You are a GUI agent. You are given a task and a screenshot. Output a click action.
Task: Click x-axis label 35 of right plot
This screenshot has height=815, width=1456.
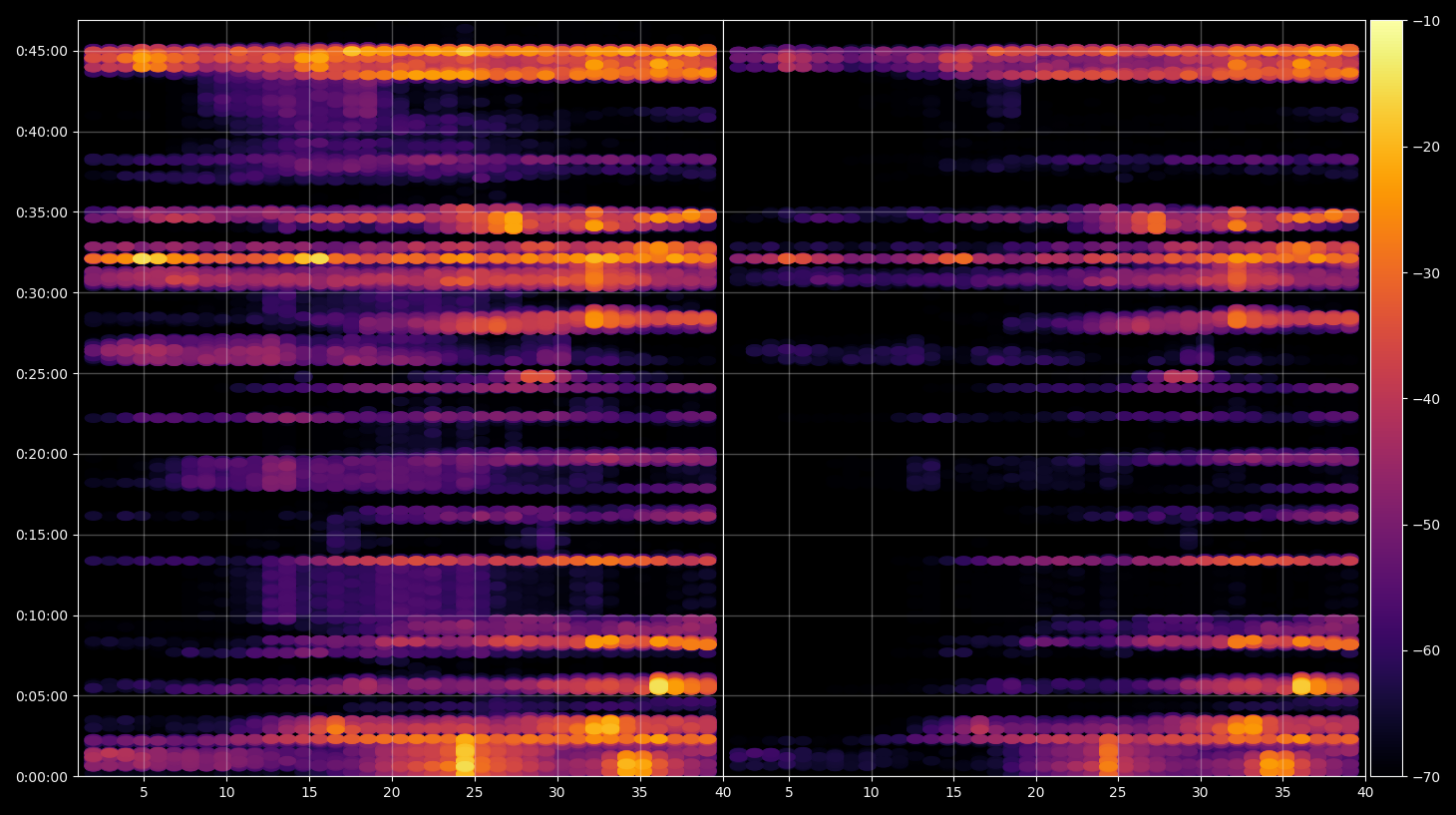1282,793
